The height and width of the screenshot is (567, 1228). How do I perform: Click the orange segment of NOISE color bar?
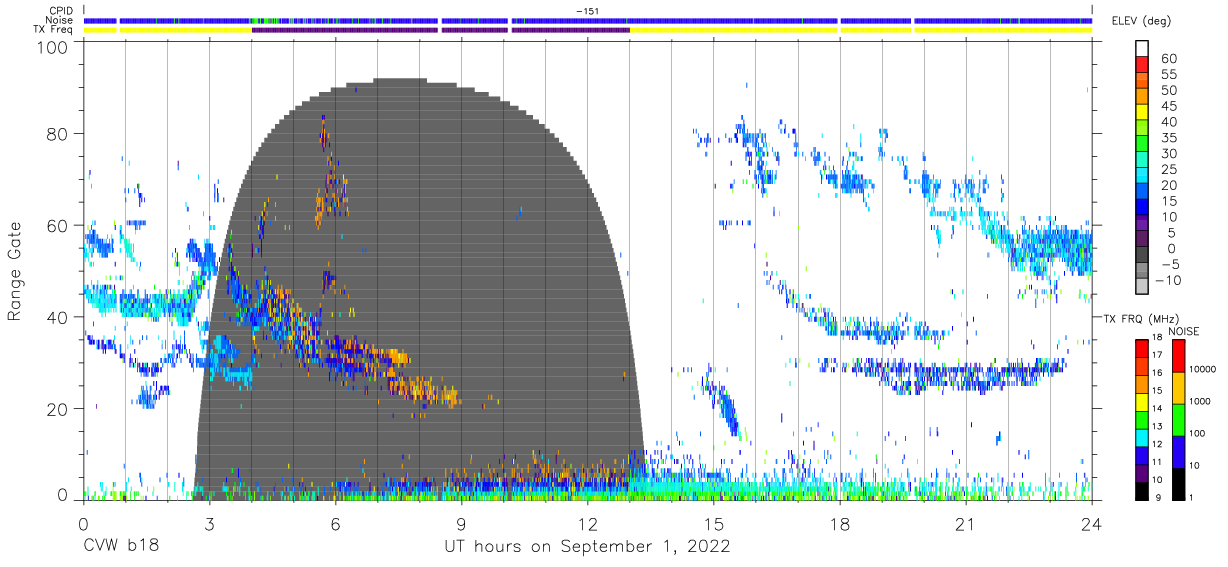1177,387
